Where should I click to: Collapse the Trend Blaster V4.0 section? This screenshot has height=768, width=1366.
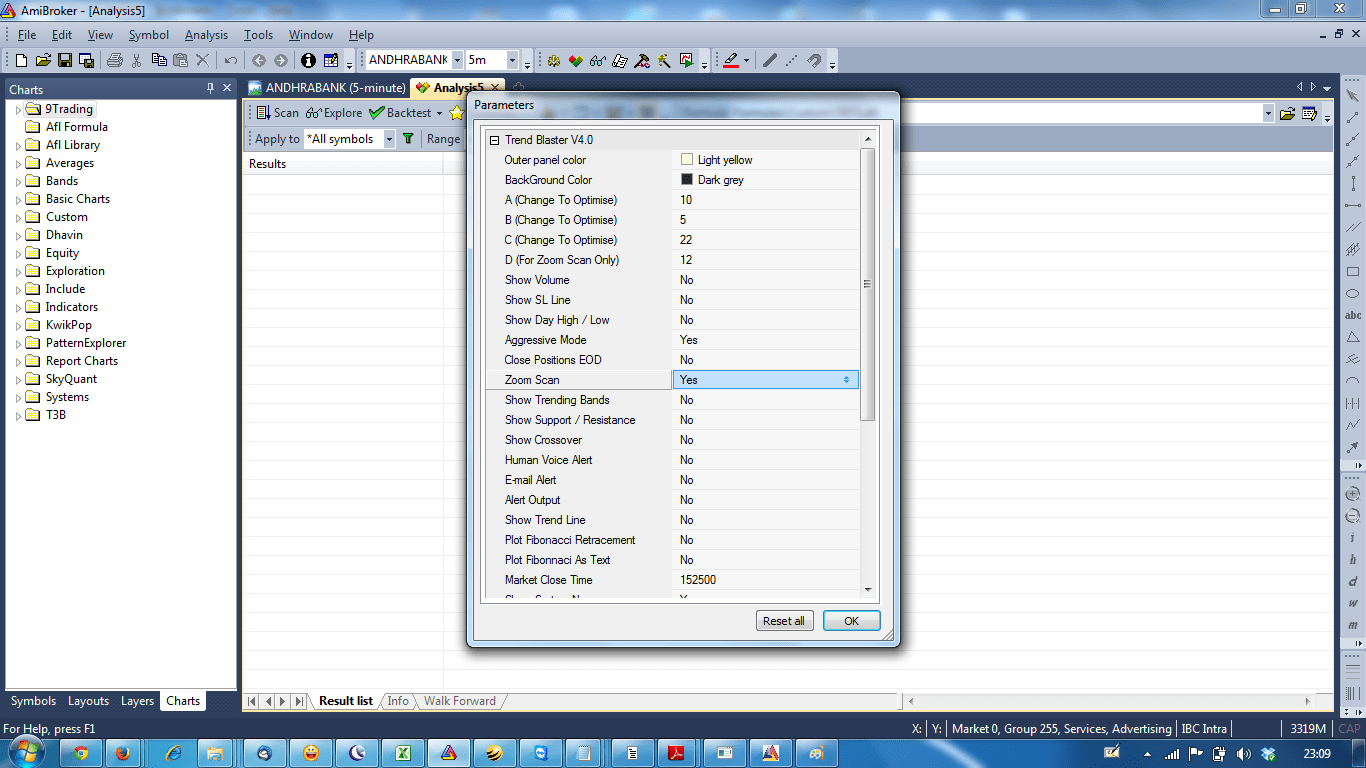(494, 140)
